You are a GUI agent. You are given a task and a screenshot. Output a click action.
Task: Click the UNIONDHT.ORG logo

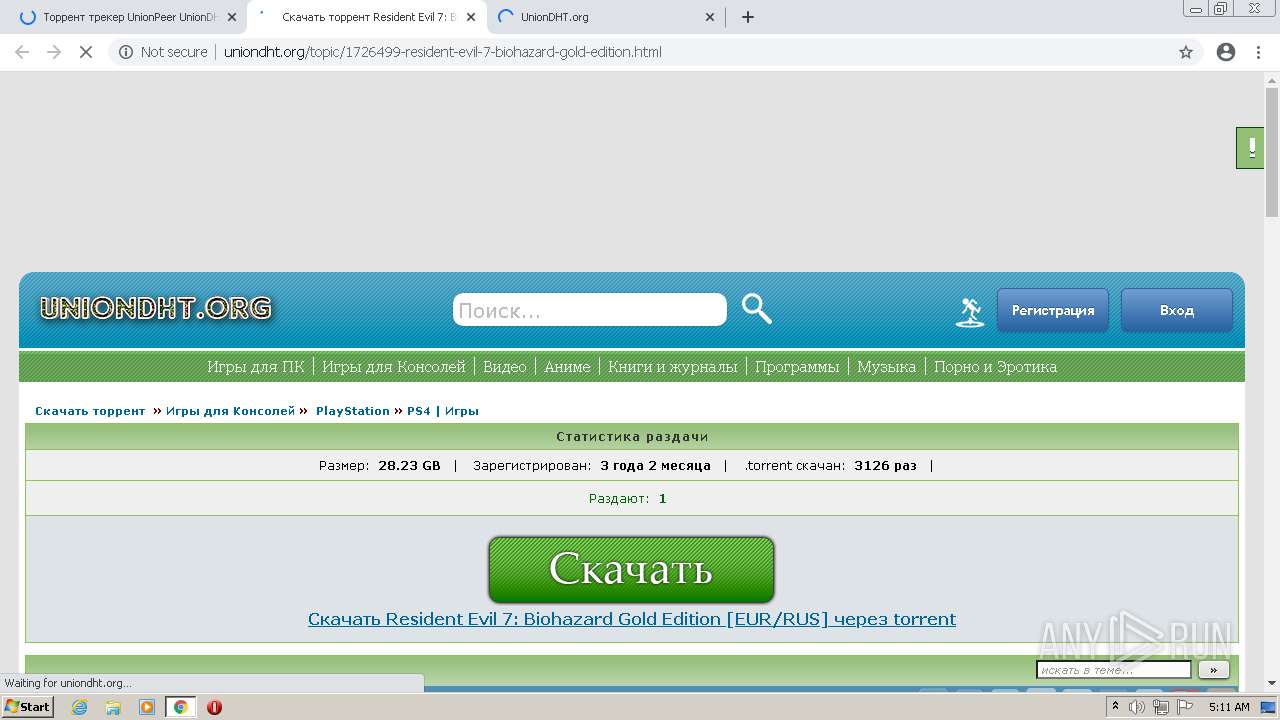pos(155,308)
